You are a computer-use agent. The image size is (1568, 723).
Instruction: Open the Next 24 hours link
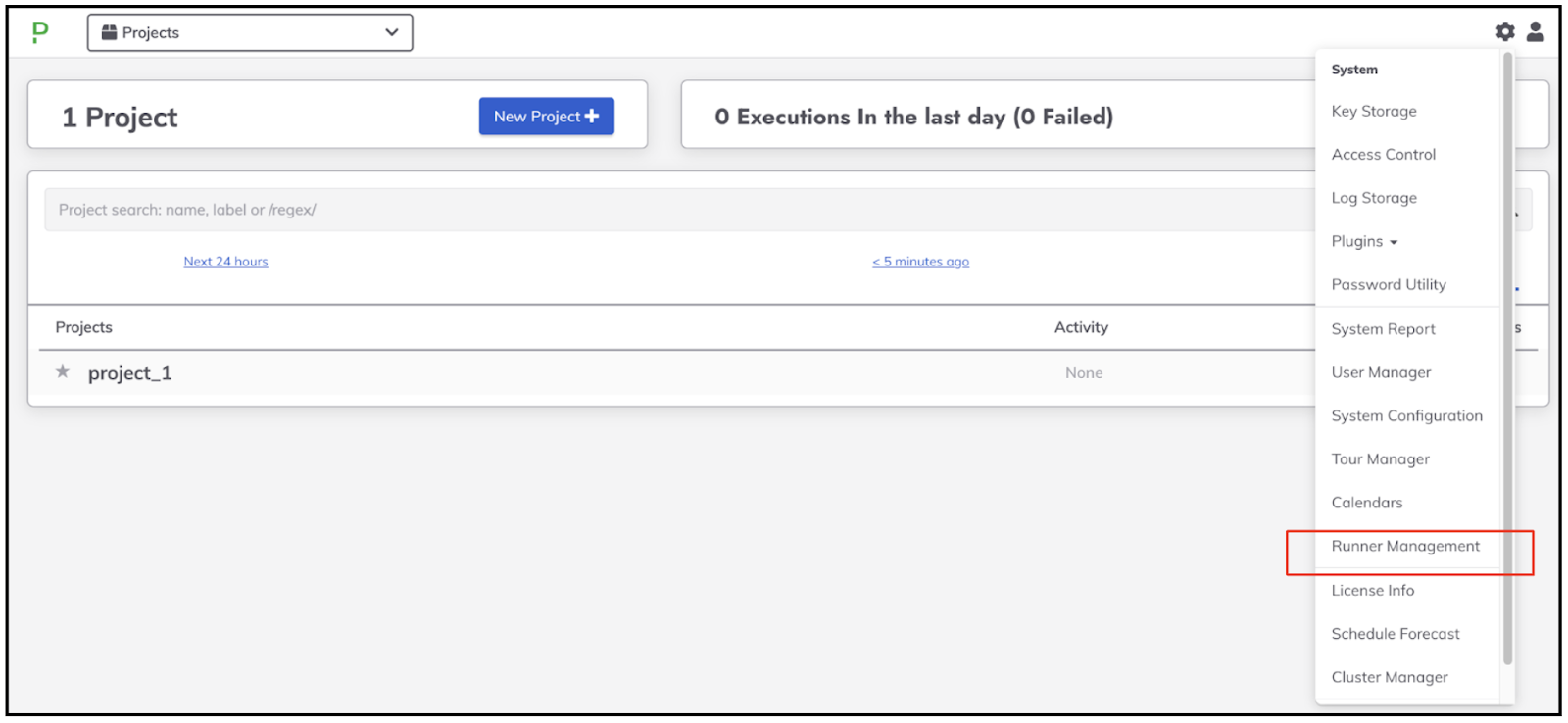(x=225, y=262)
